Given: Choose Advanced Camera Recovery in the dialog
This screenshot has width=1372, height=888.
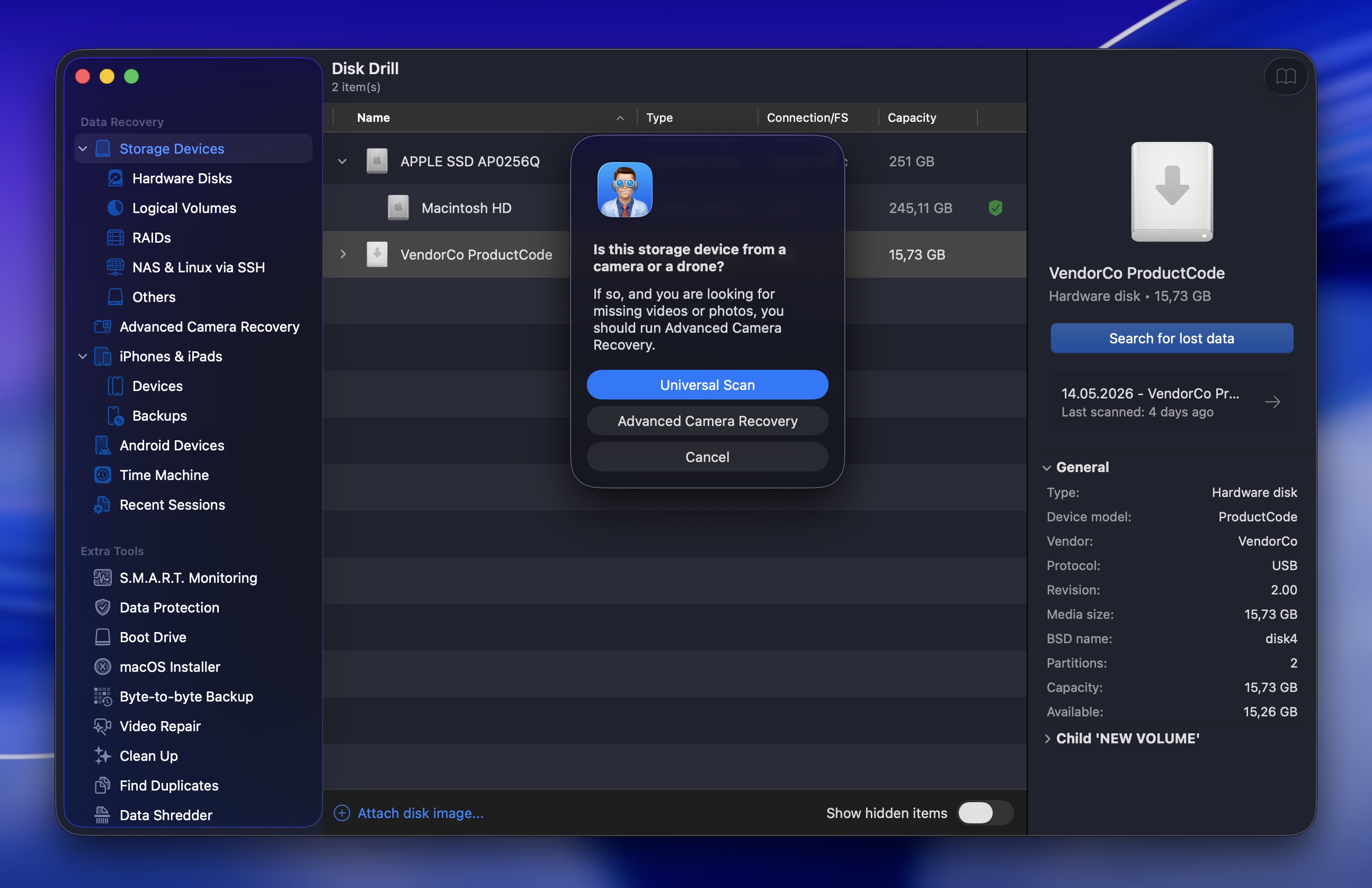Looking at the screenshot, I should click(x=707, y=421).
